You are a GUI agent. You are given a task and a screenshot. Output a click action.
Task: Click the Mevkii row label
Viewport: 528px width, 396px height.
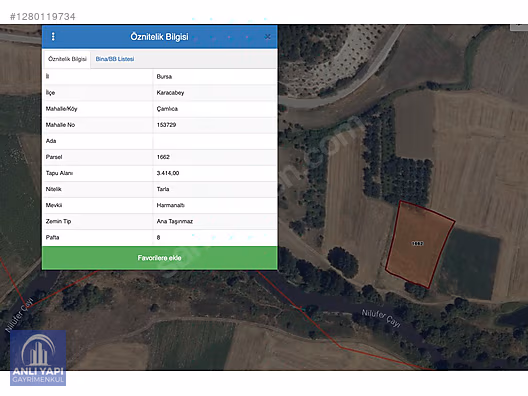54,205
